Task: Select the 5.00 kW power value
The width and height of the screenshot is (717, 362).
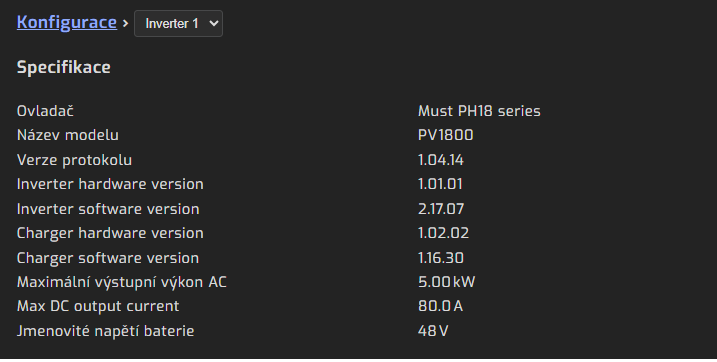Action: [447, 282]
